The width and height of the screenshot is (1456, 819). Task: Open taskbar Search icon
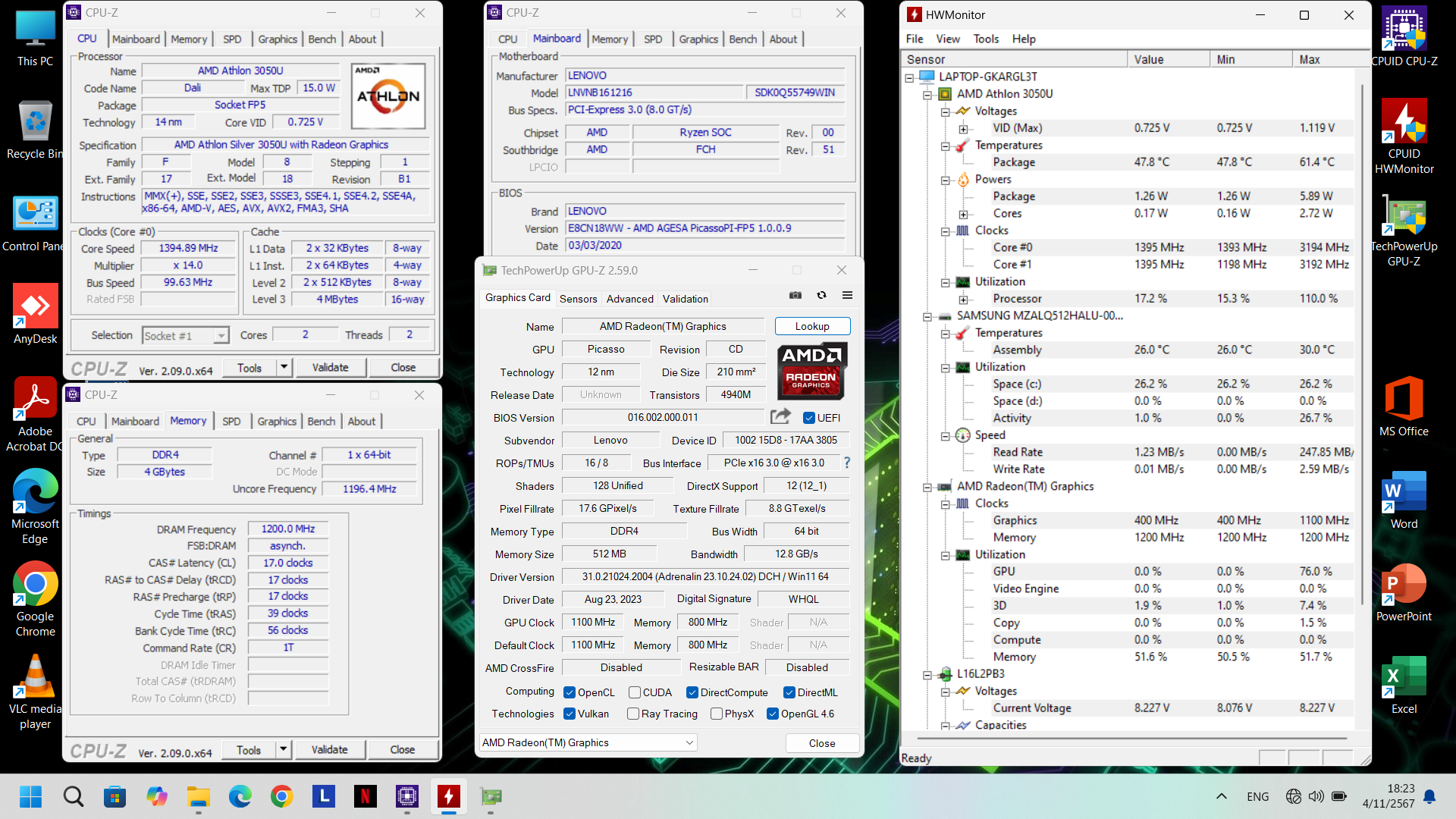click(x=73, y=796)
